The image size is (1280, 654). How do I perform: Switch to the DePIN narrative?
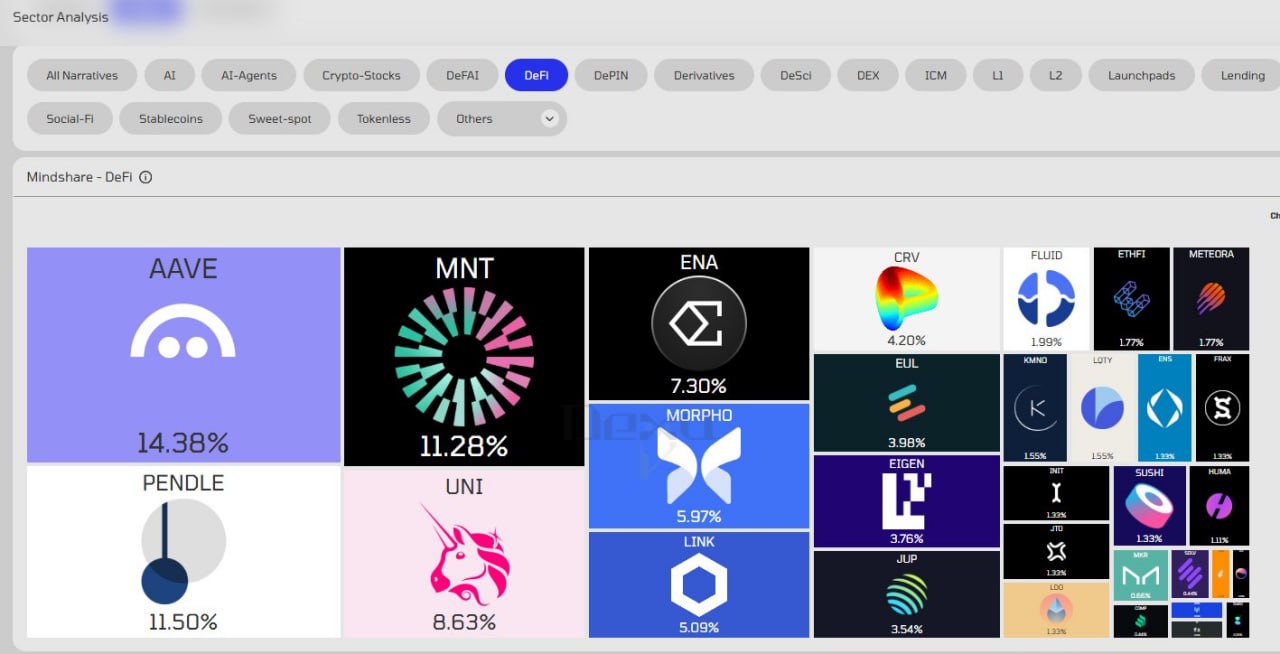pyautogui.click(x=611, y=75)
